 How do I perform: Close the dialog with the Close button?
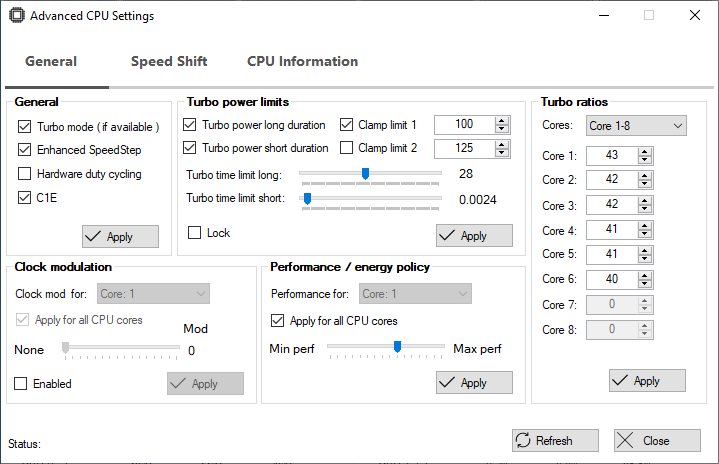[x=656, y=440]
